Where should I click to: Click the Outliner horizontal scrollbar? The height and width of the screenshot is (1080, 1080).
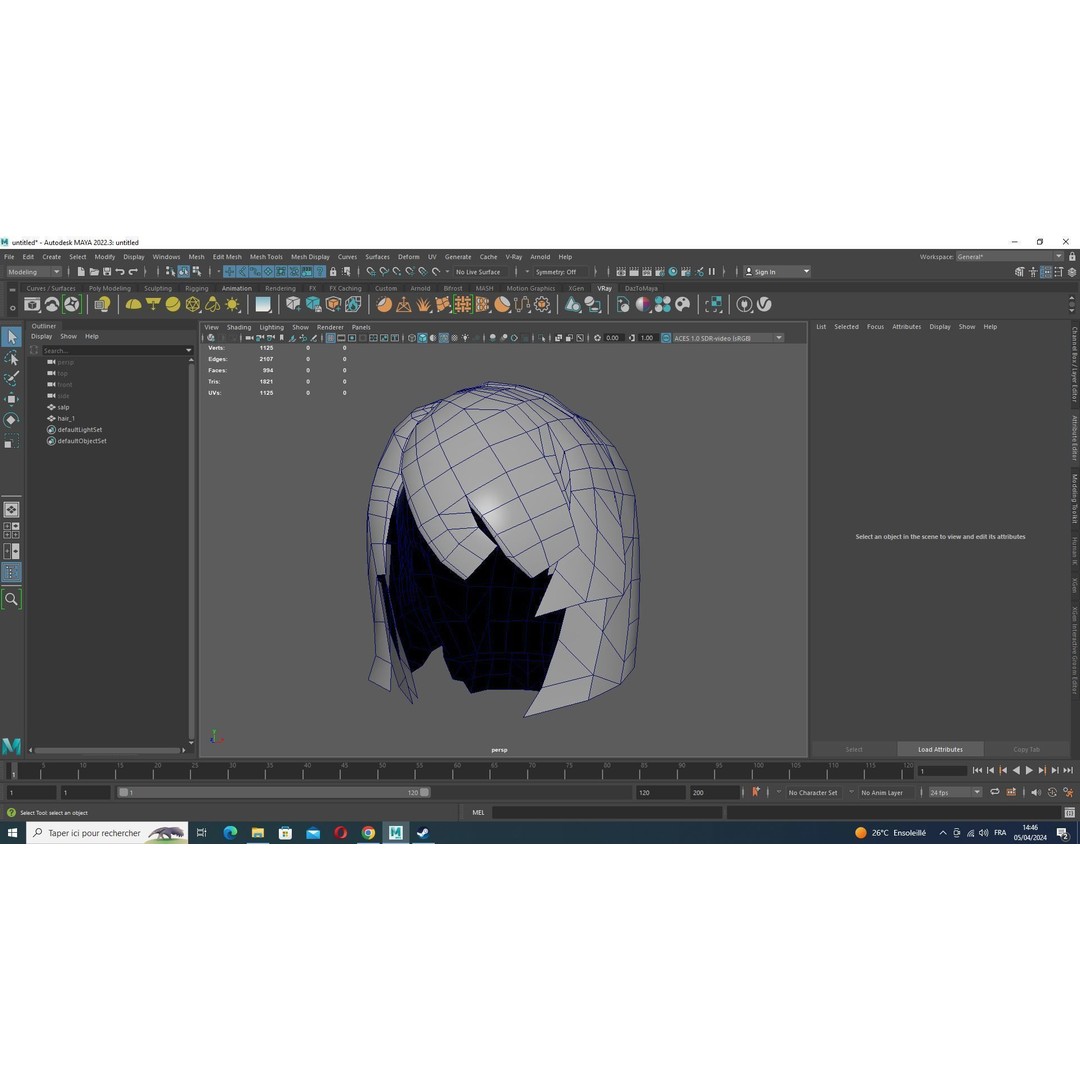pos(107,750)
